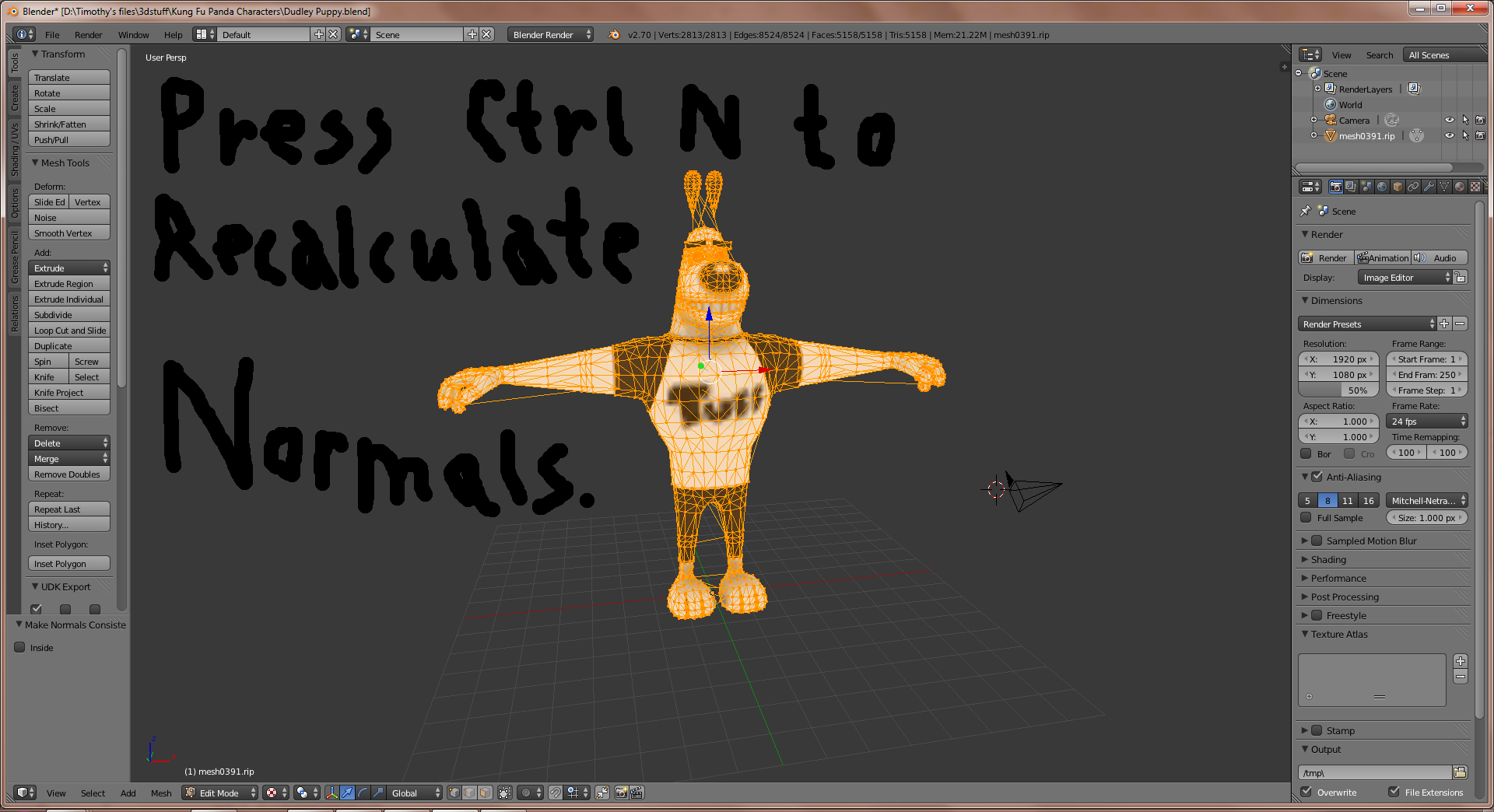Open the Render Presets dropdown
This screenshot has width=1494, height=812.
coord(1366,324)
